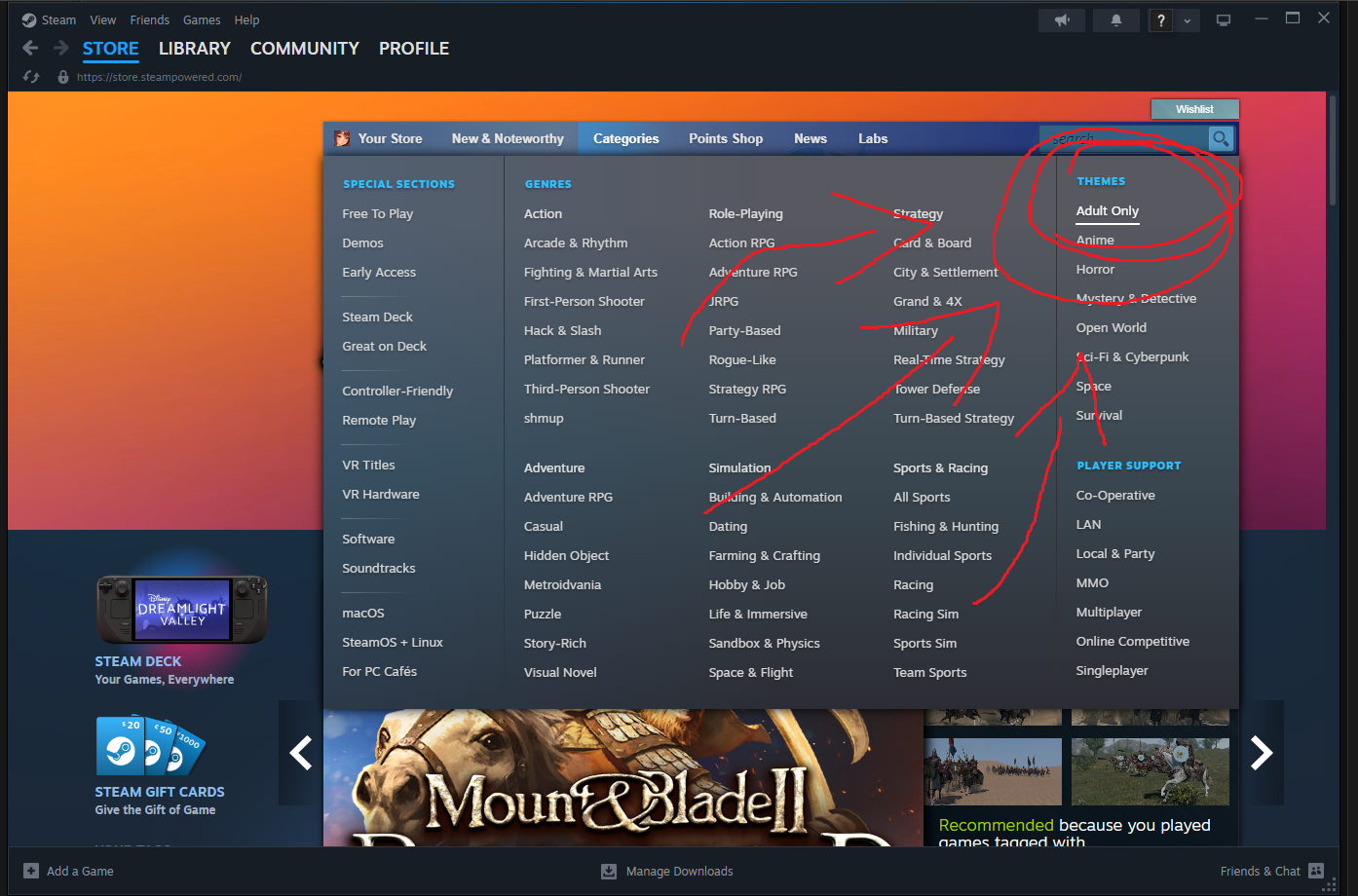
Task: Click the Manage Downloads label
Action: [679, 871]
